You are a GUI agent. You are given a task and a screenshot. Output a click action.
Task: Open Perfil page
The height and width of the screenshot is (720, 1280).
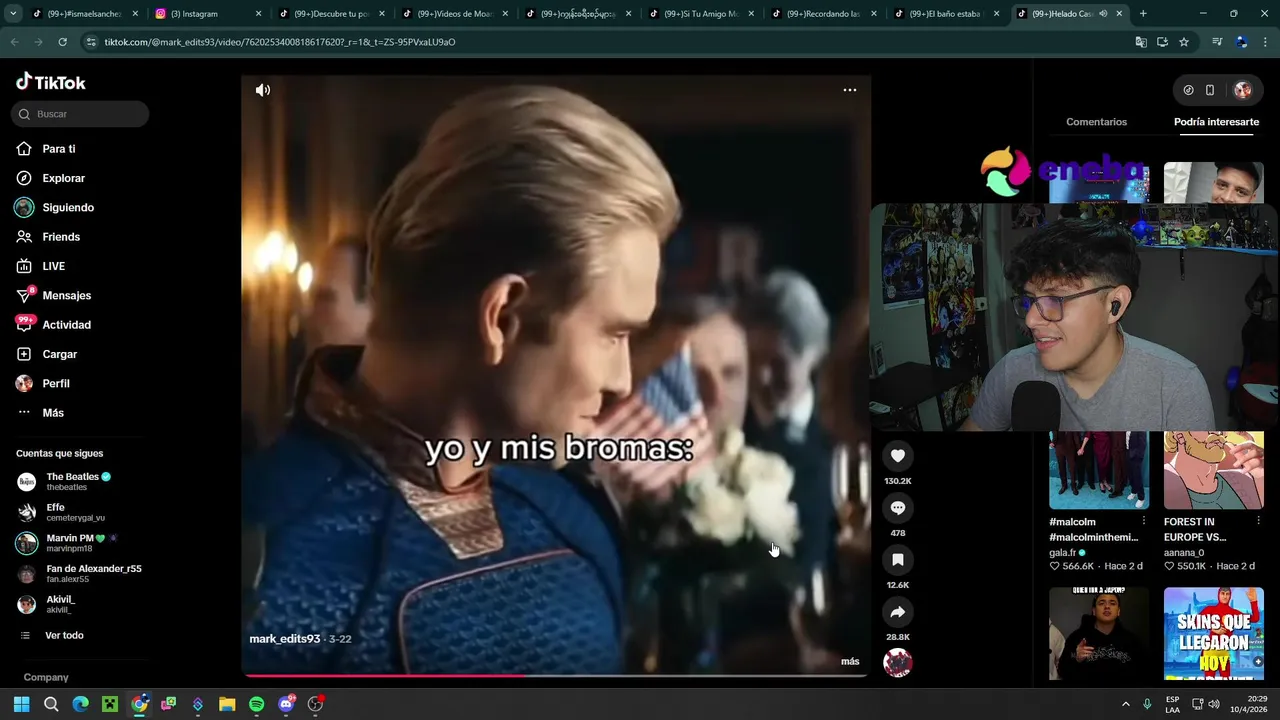(x=55, y=384)
